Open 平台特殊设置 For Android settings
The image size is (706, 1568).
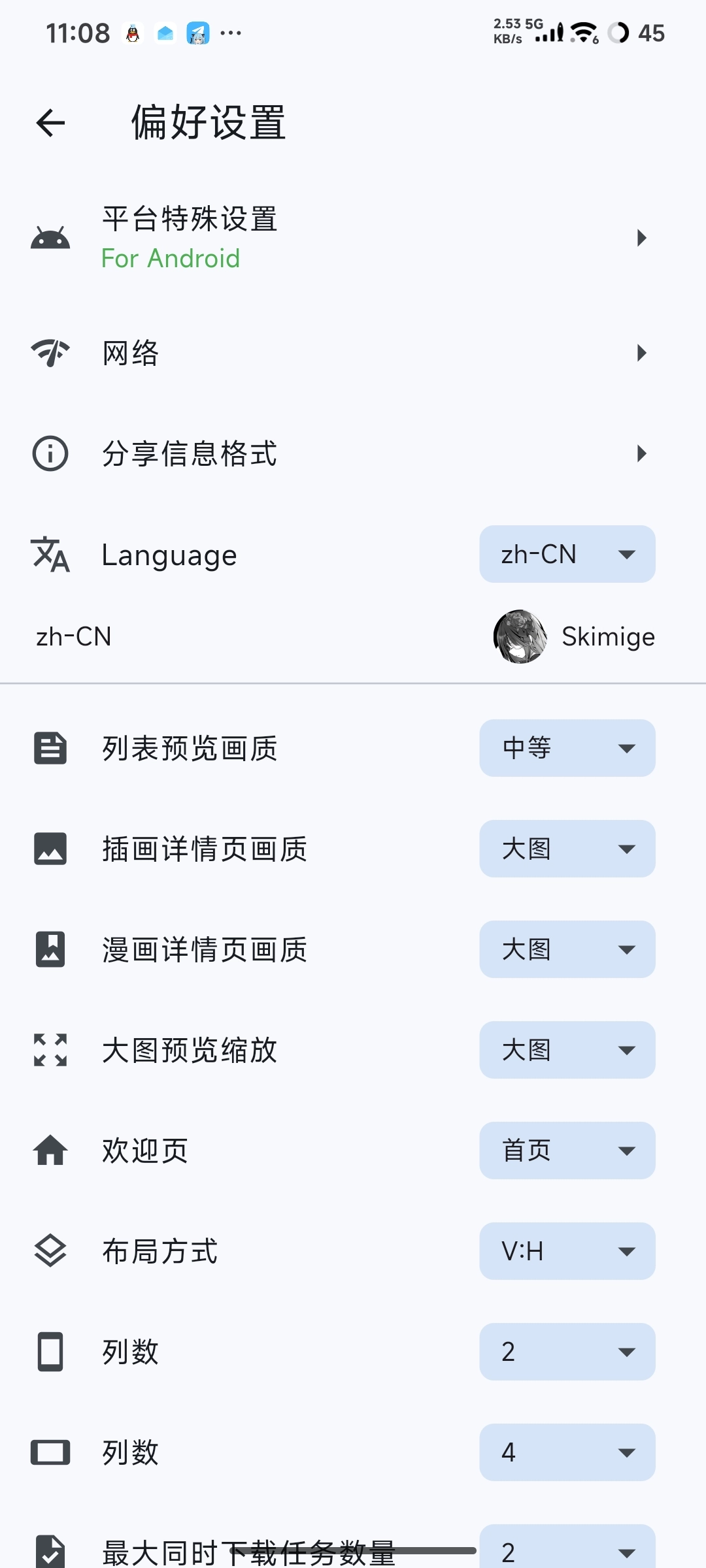point(353,238)
